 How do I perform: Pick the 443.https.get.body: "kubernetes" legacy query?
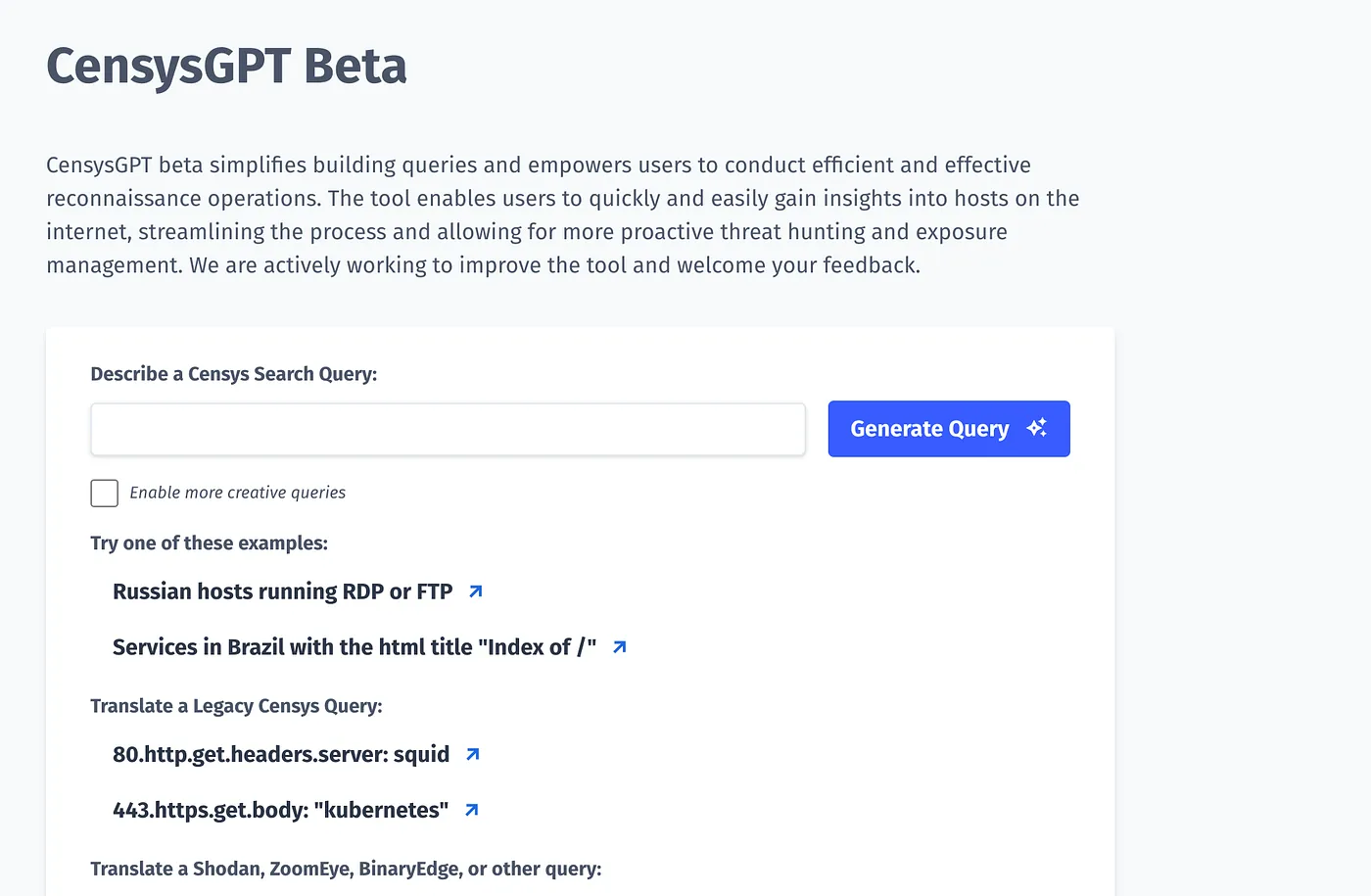pos(281,810)
